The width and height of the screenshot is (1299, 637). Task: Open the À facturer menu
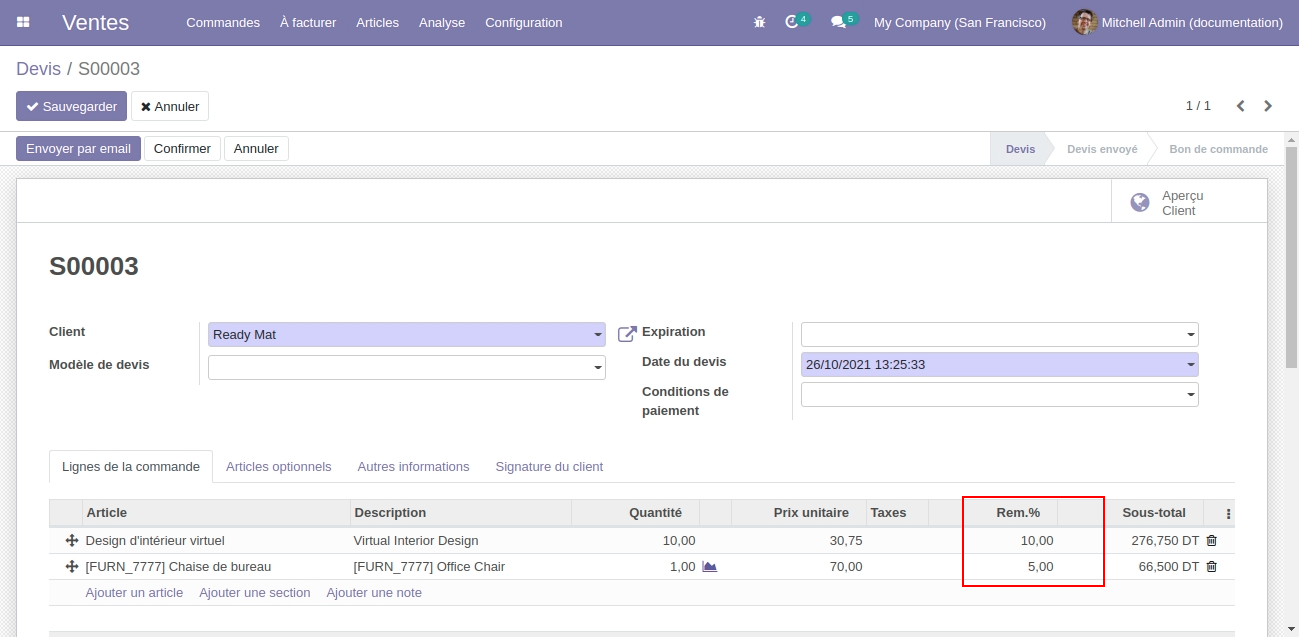point(308,22)
